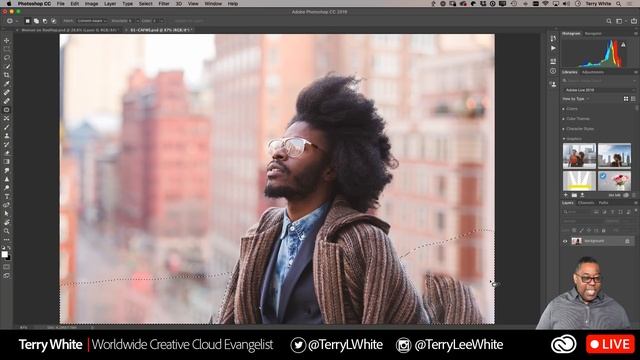640x360 pixels.
Task: Select the Zoom tool
Action: tap(7, 231)
